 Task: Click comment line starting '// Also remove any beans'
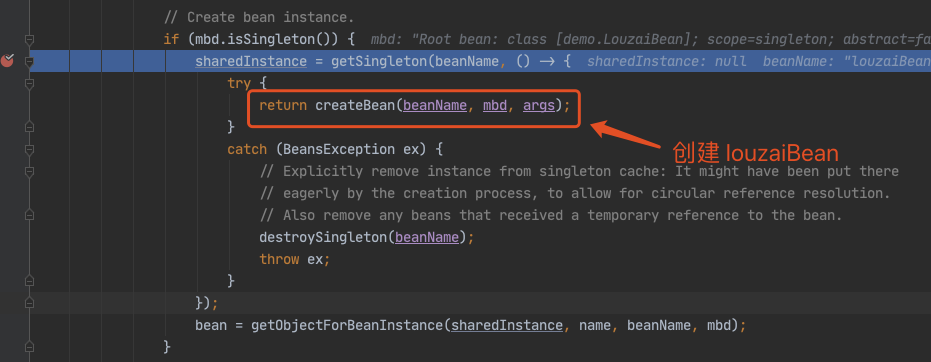[x=551, y=215]
